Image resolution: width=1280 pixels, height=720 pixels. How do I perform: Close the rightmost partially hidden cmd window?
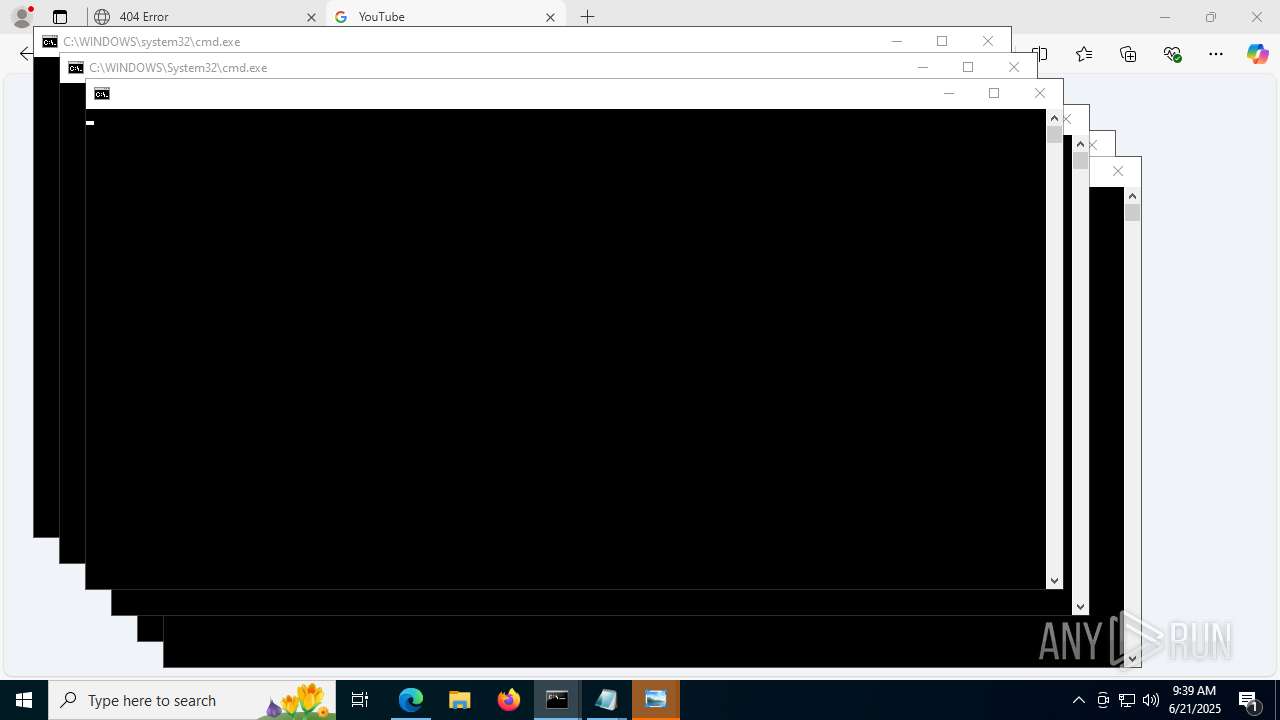(1118, 171)
